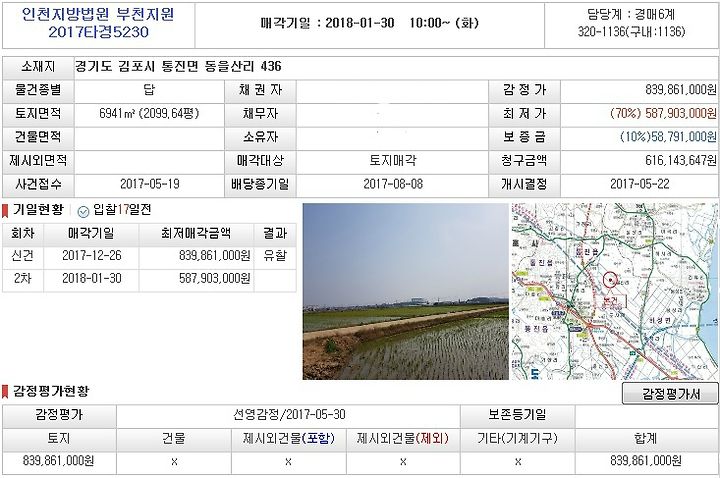Open the 감정평가서 appraisal report button
This screenshot has height=478, width=720.
(x=670, y=394)
